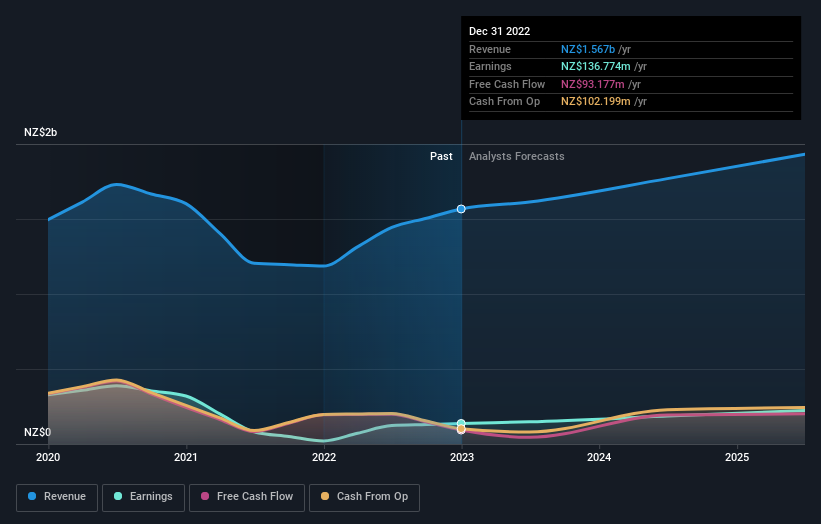The width and height of the screenshot is (821, 524).
Task: Click the NZ$0 y-axis label
Action: tap(38, 432)
